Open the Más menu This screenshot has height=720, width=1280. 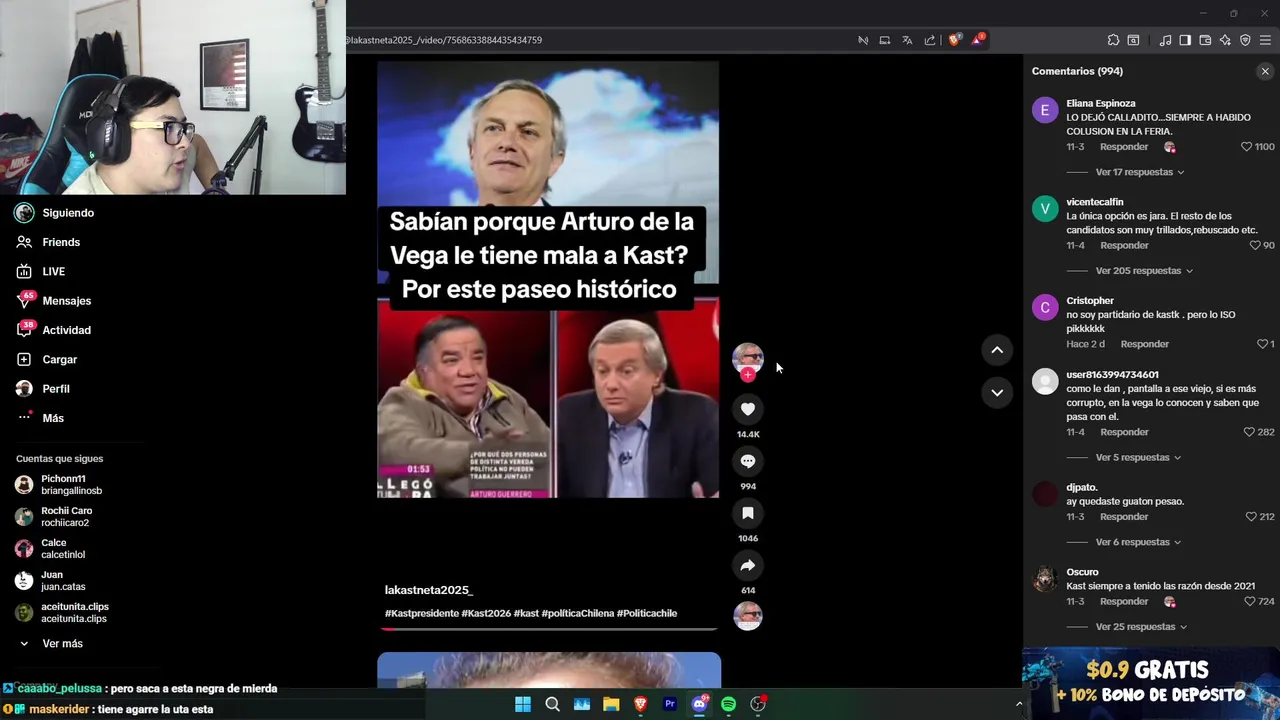[53, 418]
